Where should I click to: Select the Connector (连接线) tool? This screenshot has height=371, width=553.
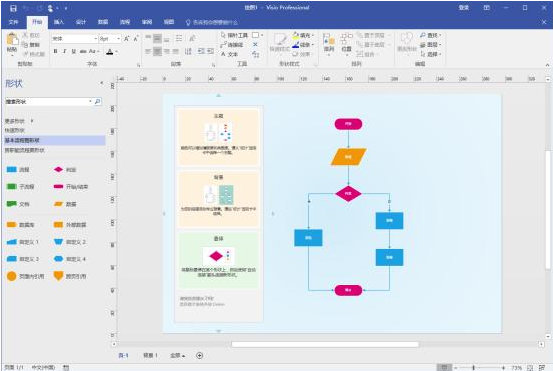pos(232,45)
